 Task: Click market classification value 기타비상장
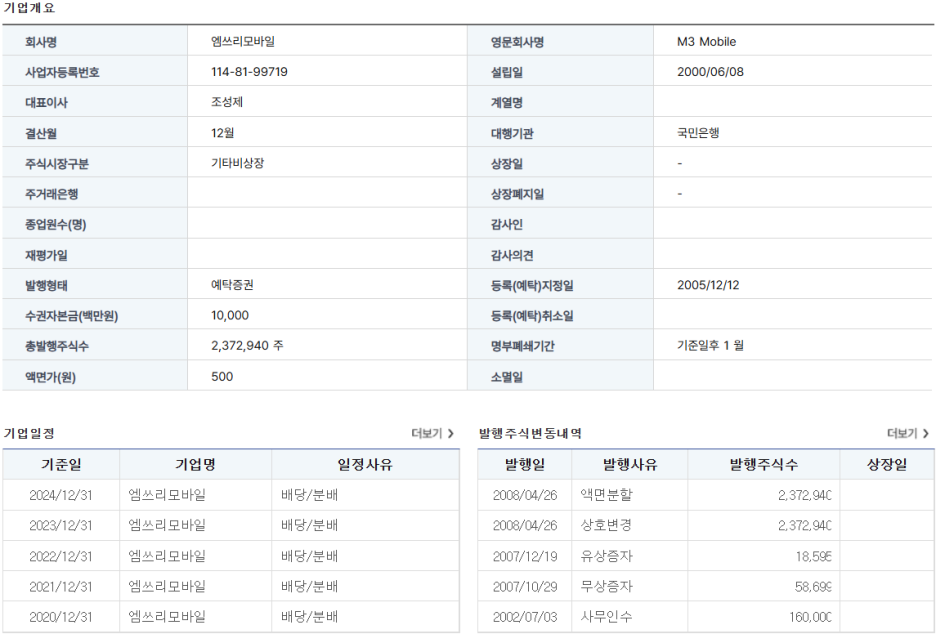[237, 163]
